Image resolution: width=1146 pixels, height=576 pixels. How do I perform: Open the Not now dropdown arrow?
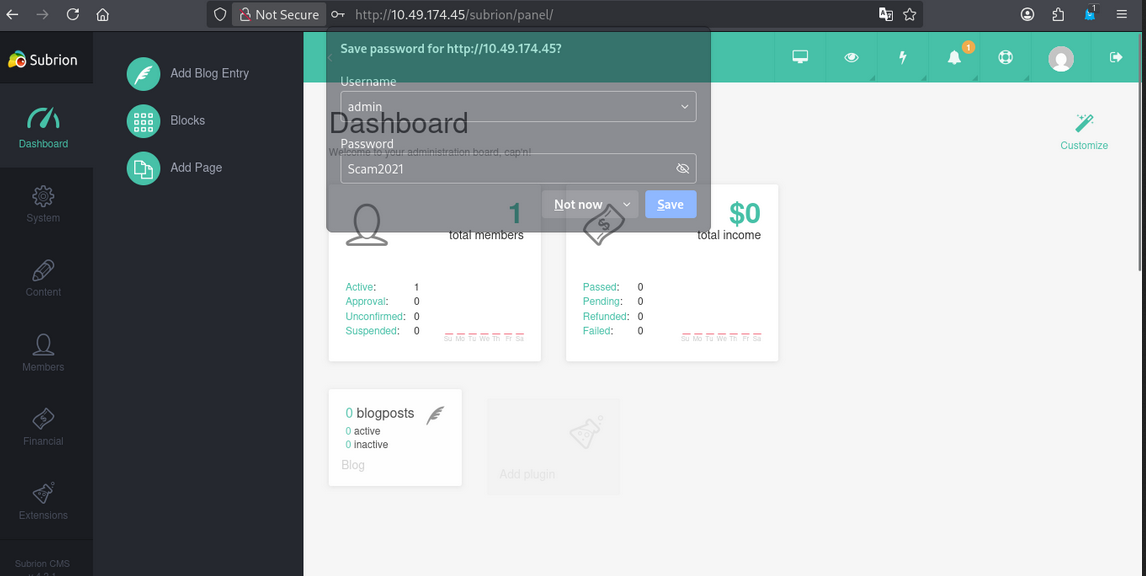point(627,205)
